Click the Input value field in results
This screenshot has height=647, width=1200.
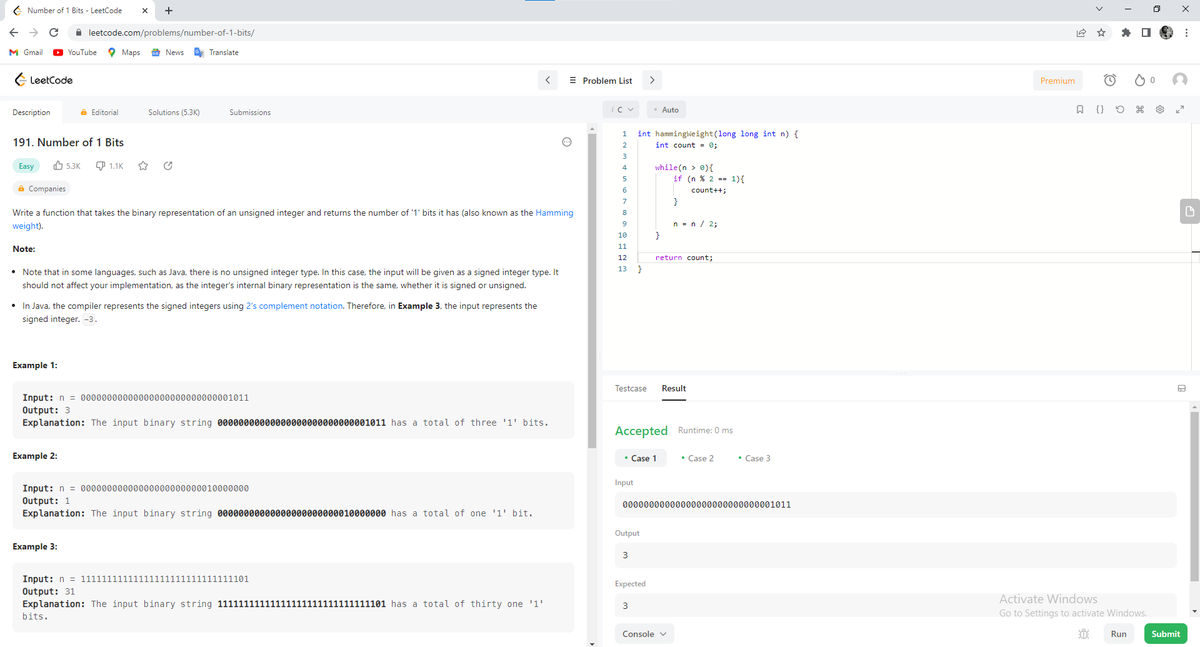tap(895, 504)
